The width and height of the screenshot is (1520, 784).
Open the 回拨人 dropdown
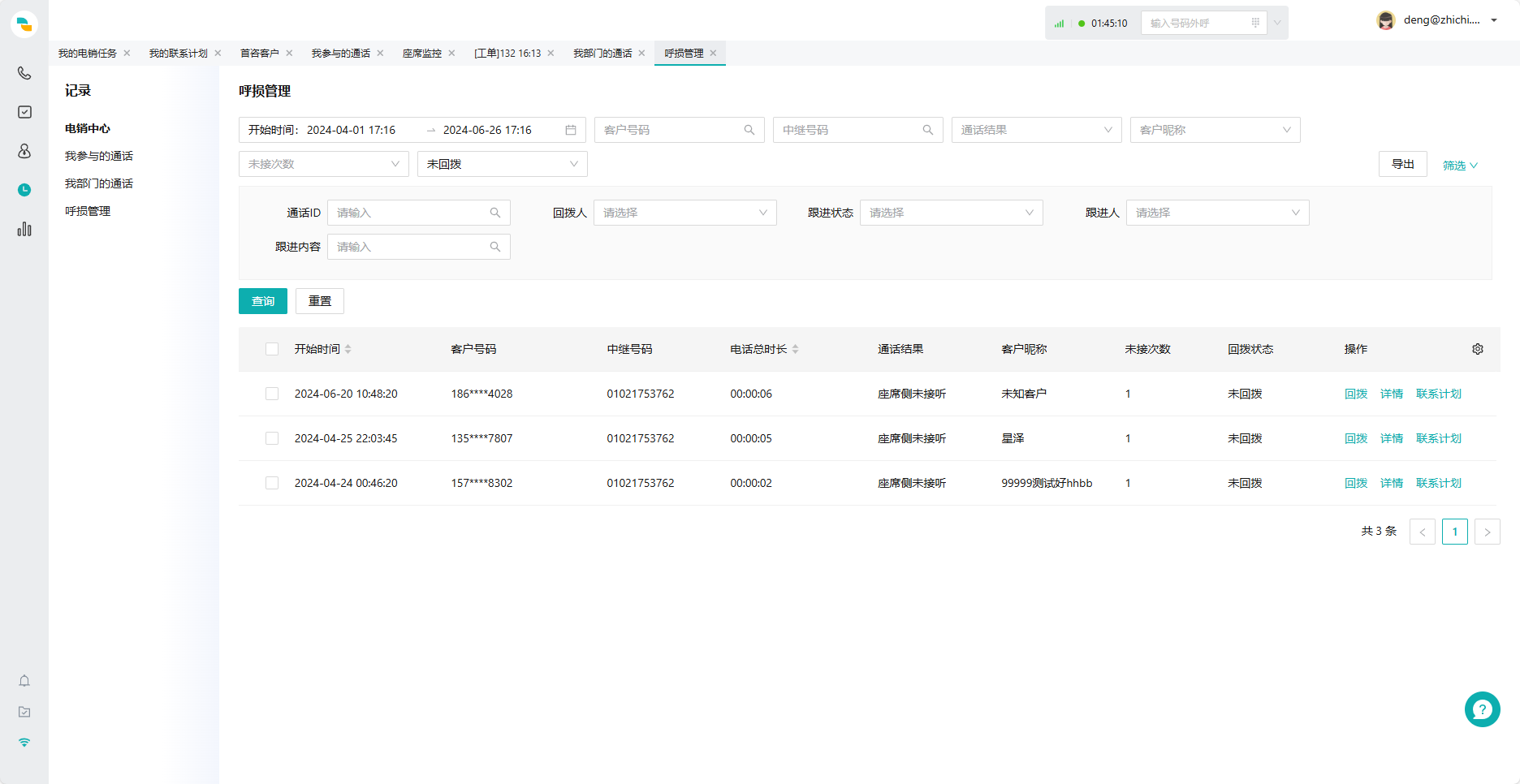(684, 213)
